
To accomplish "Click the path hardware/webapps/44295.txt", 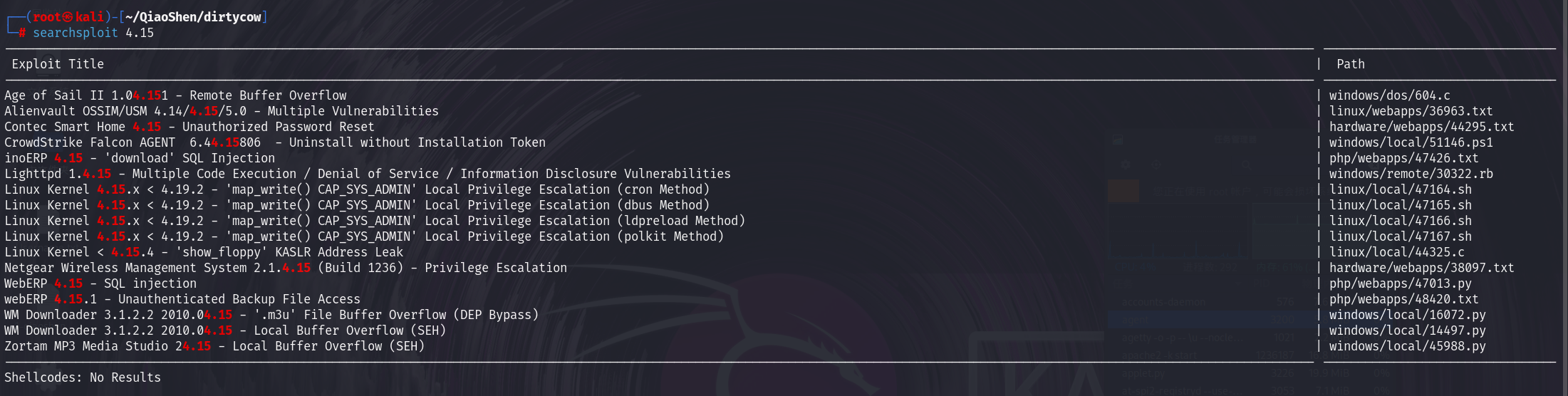I will click(1421, 127).
